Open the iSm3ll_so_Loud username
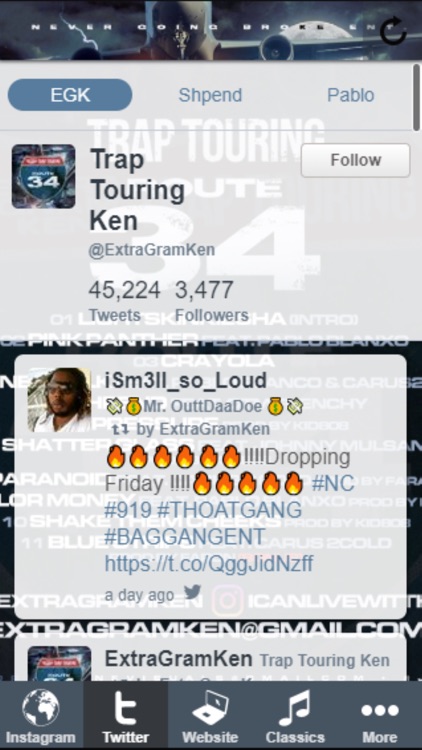422x750 pixels. coord(186,381)
